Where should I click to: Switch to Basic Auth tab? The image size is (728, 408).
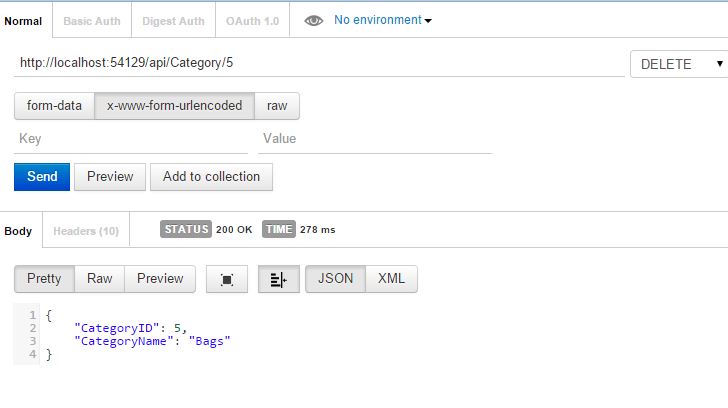(x=94, y=20)
